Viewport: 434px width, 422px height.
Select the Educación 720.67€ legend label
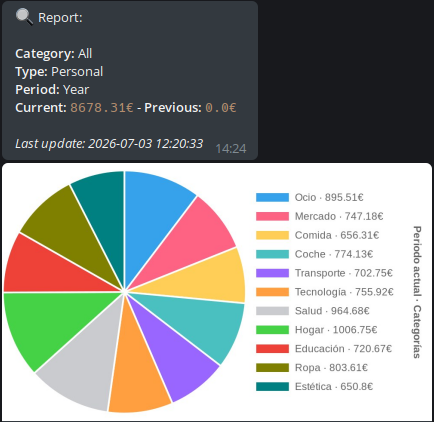tap(343, 349)
